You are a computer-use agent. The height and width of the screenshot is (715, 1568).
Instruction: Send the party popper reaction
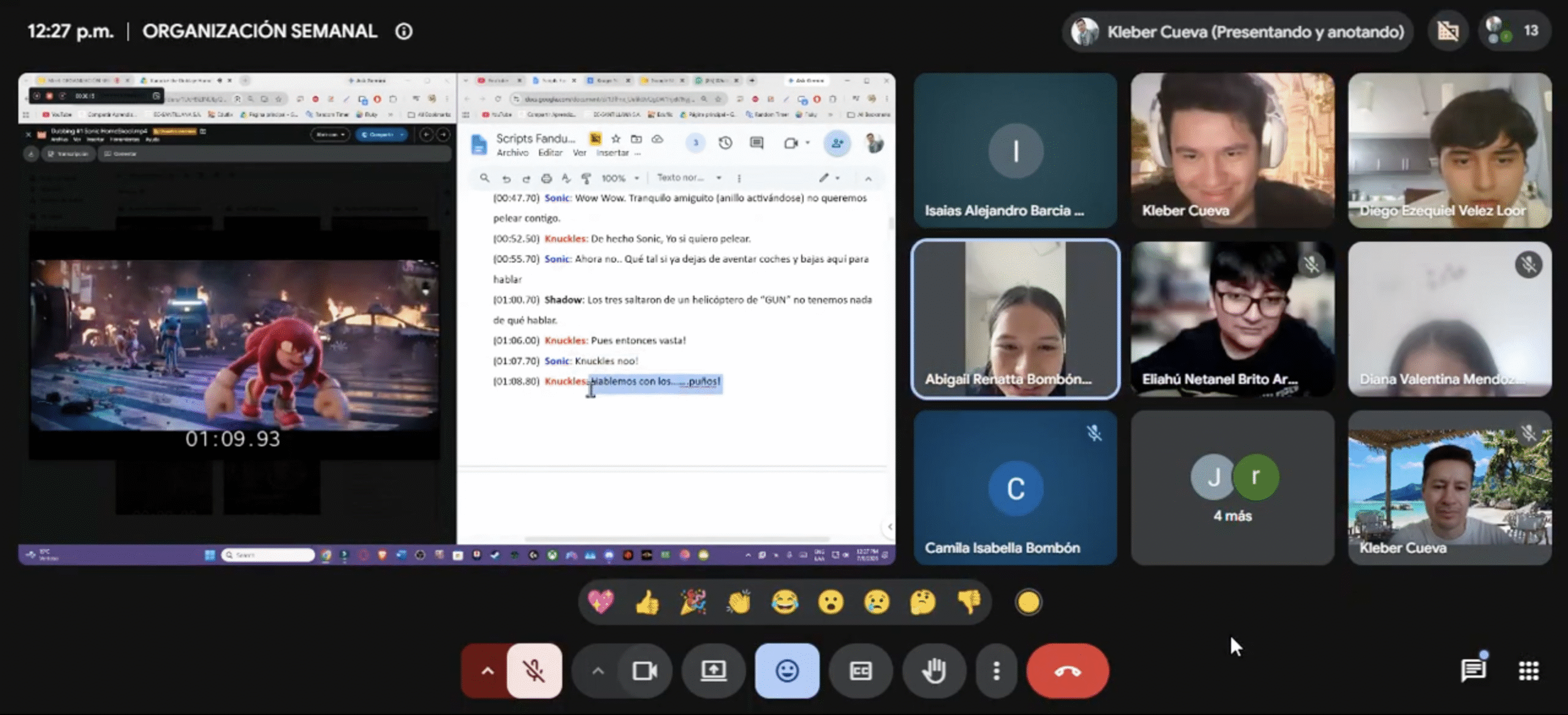coord(693,602)
